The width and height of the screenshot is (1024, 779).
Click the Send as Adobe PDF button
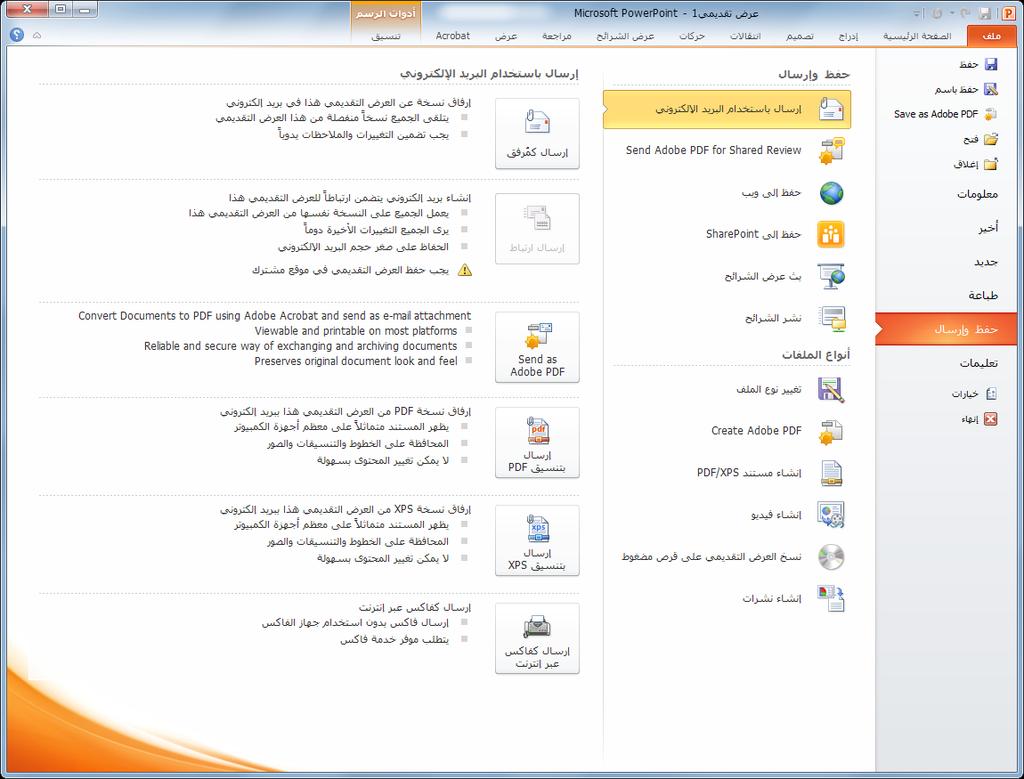click(x=537, y=347)
